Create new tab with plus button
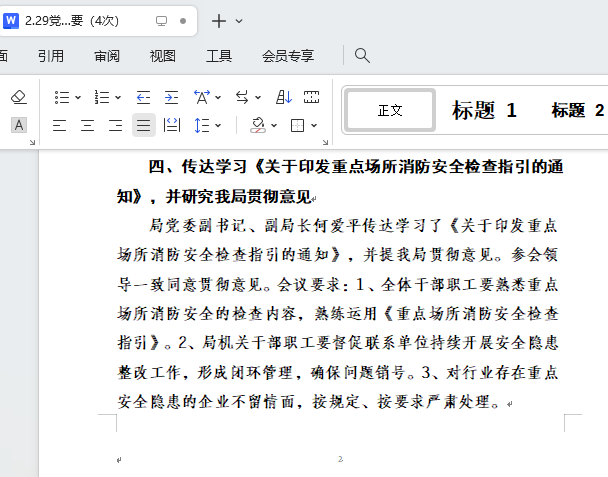 [219, 21]
